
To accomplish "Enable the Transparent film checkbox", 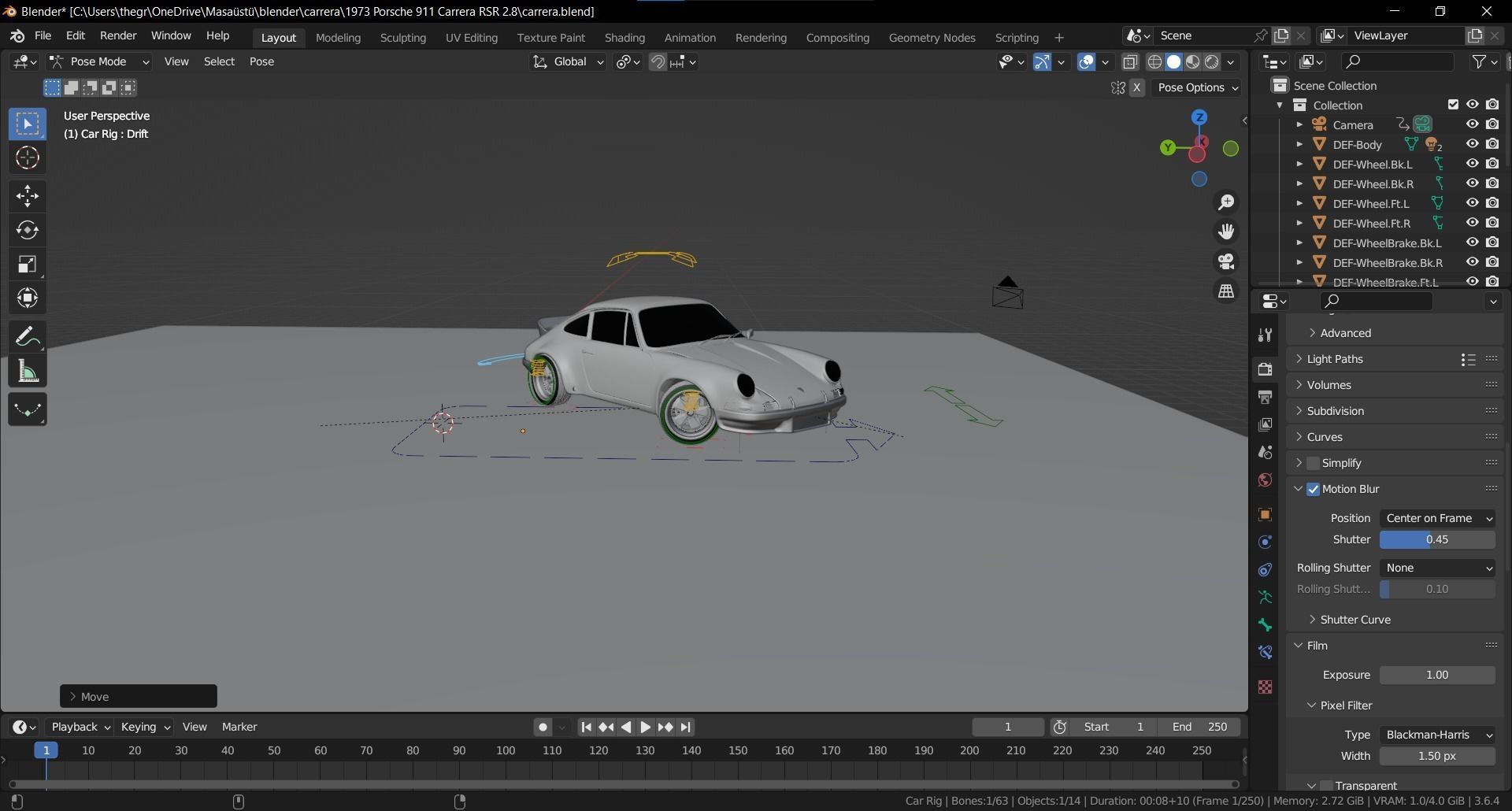I will coord(1326,786).
